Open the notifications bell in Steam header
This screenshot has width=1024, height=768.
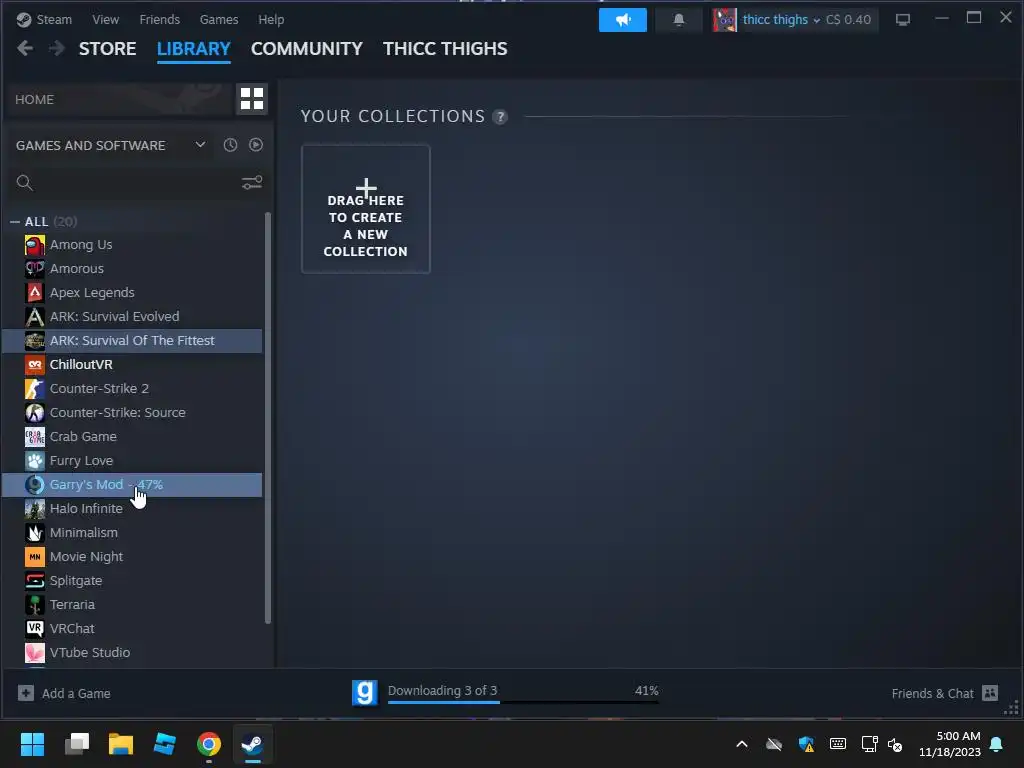[x=679, y=20]
